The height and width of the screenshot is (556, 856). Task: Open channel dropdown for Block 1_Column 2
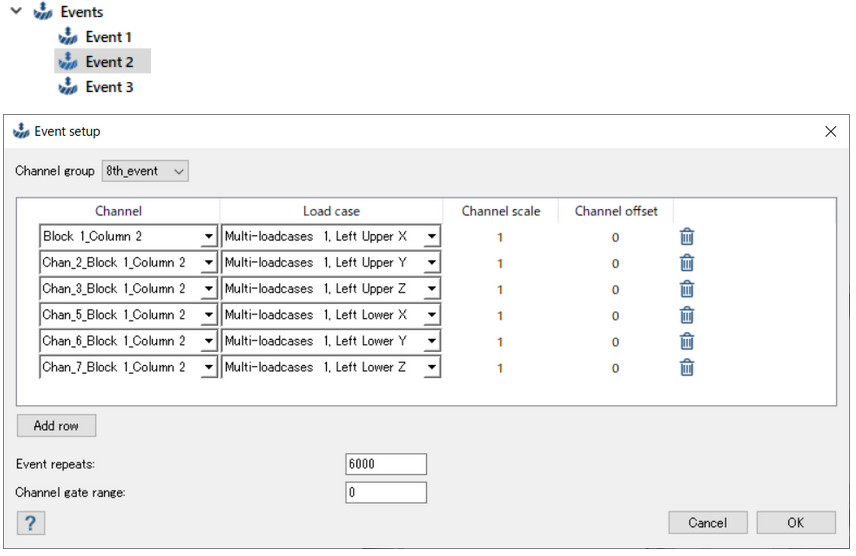coord(208,237)
